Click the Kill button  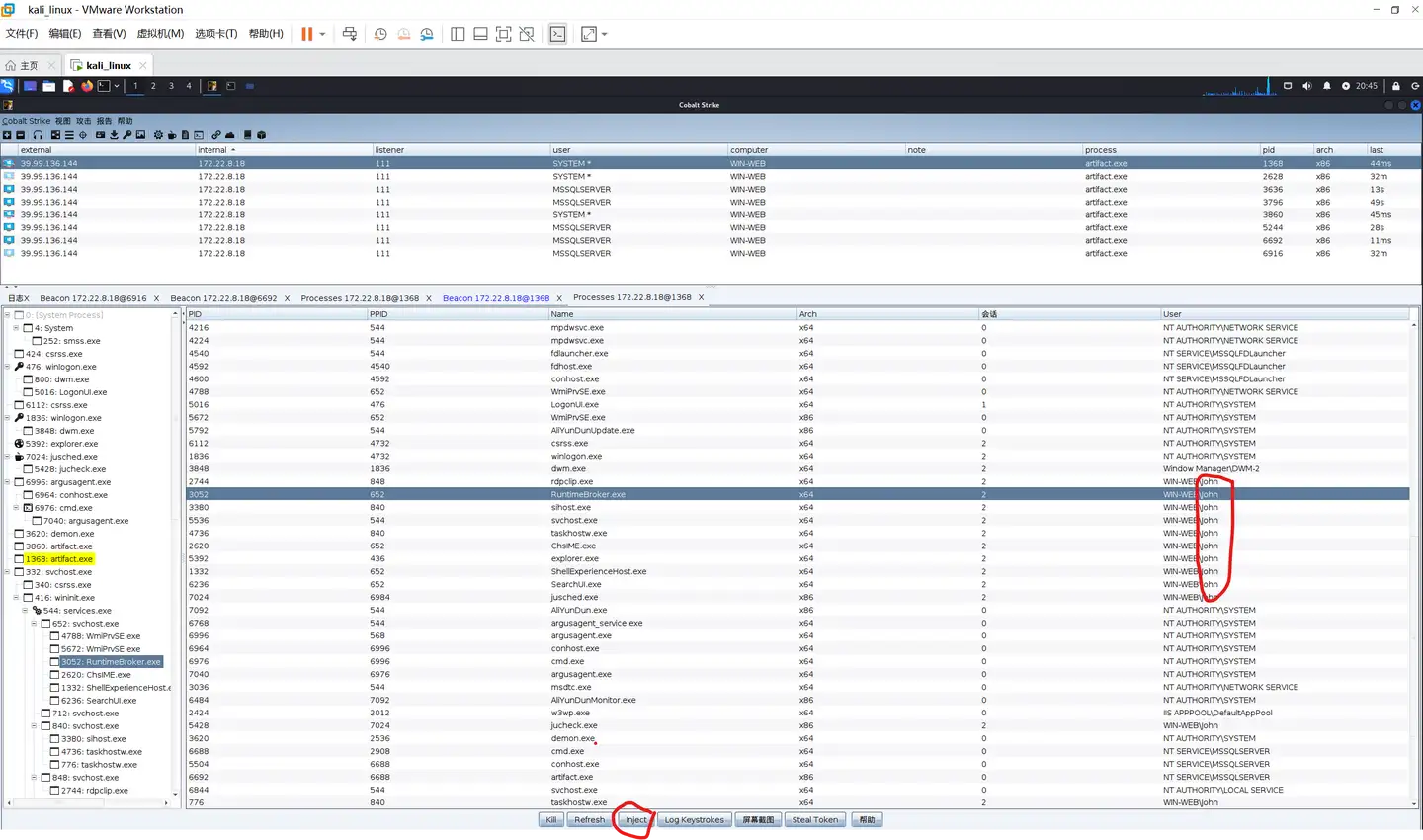551,820
